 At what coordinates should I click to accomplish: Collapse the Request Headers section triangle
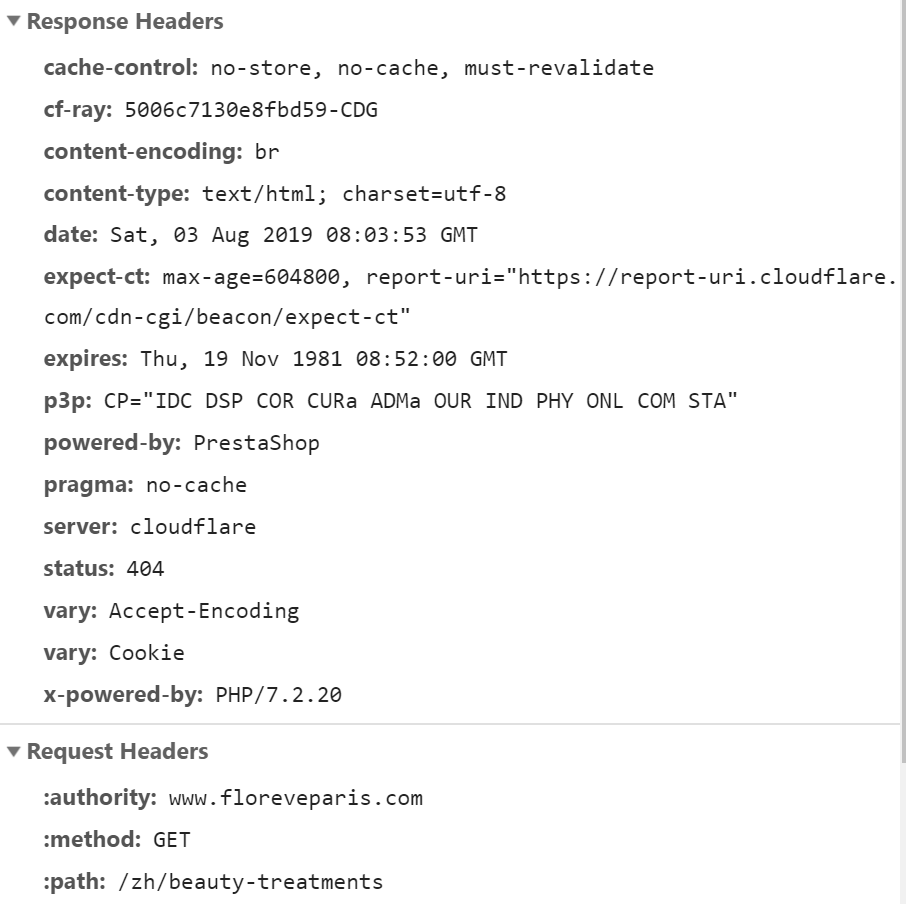[13, 752]
